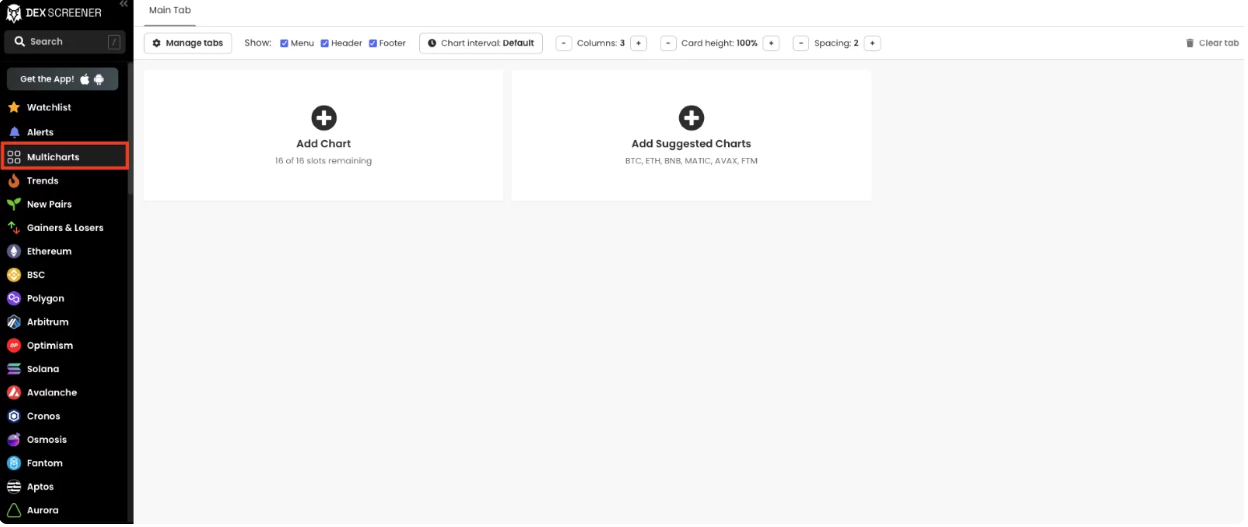This screenshot has width=1248, height=527.
Task: Click the Manage tabs button
Action: pyautogui.click(x=189, y=43)
